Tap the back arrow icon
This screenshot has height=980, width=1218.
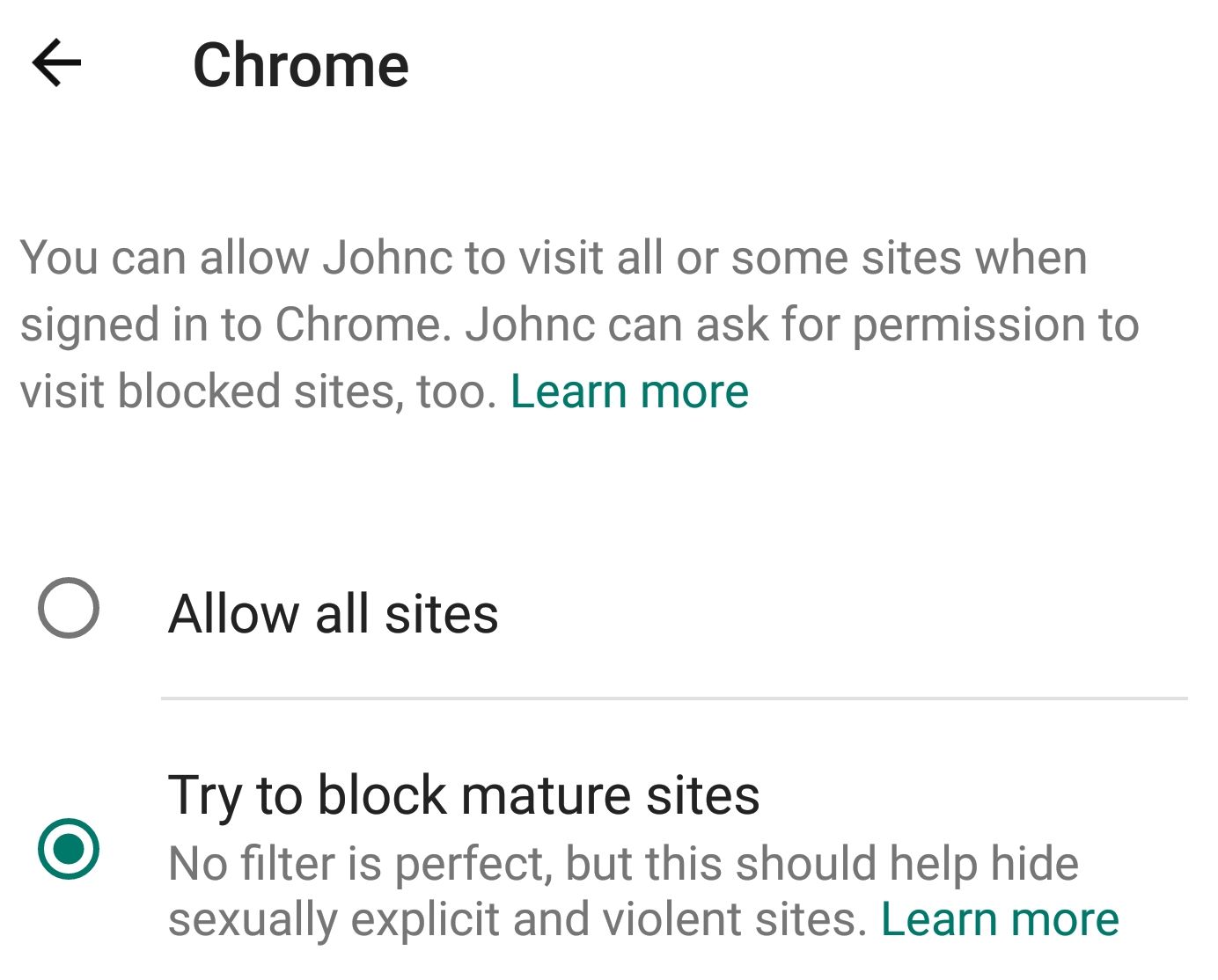[56, 63]
